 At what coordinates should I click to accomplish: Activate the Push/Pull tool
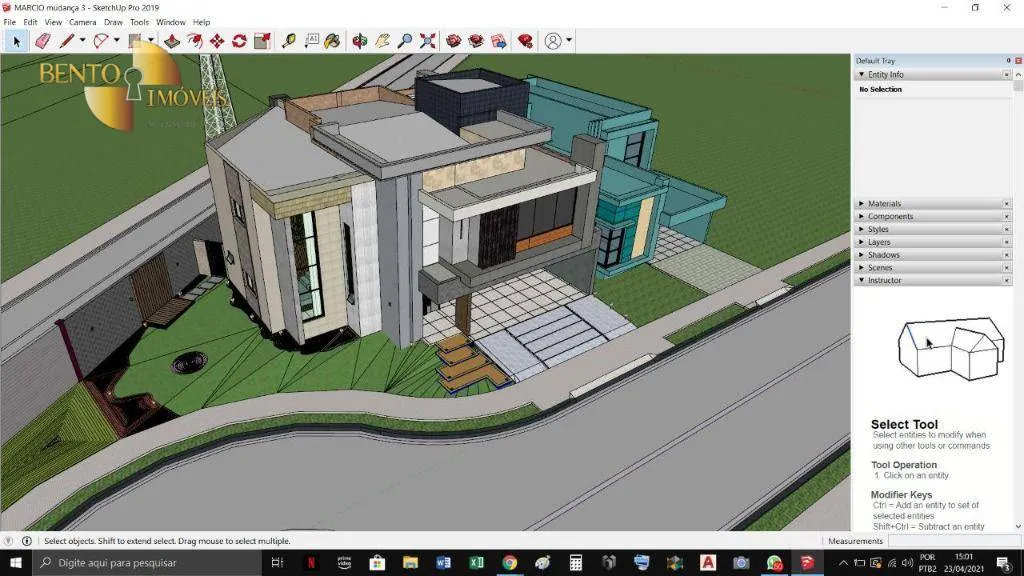pyautogui.click(x=172, y=41)
